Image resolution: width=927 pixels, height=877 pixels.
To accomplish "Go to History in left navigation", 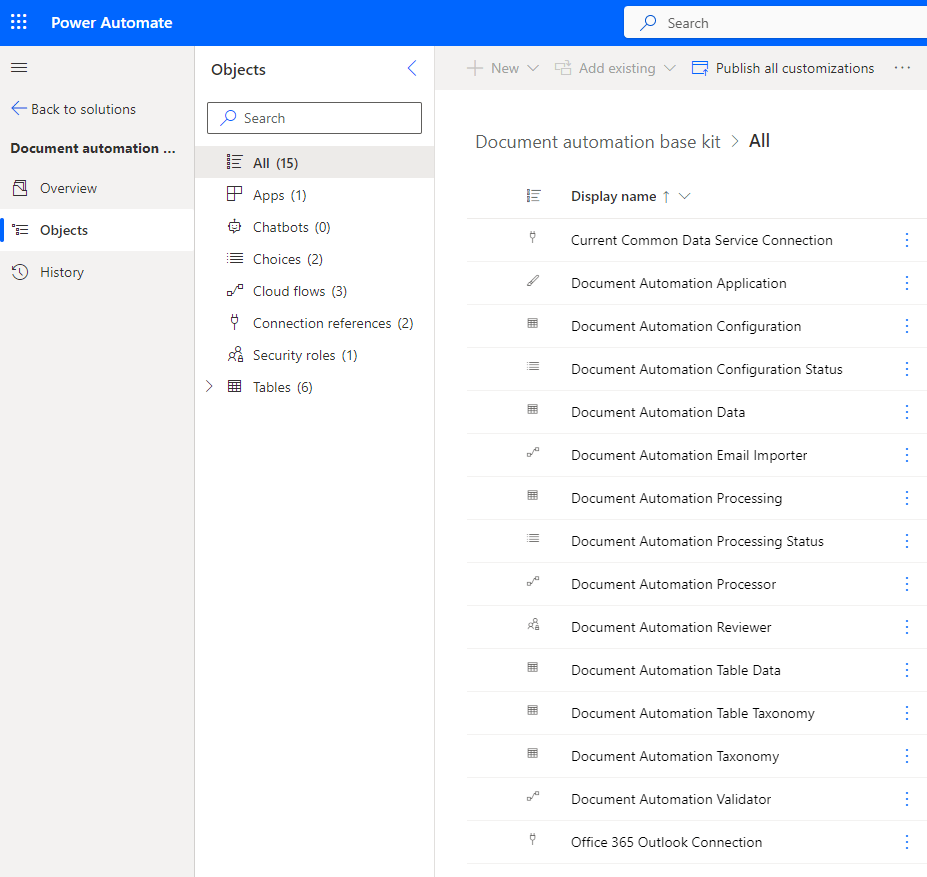I will click(62, 272).
